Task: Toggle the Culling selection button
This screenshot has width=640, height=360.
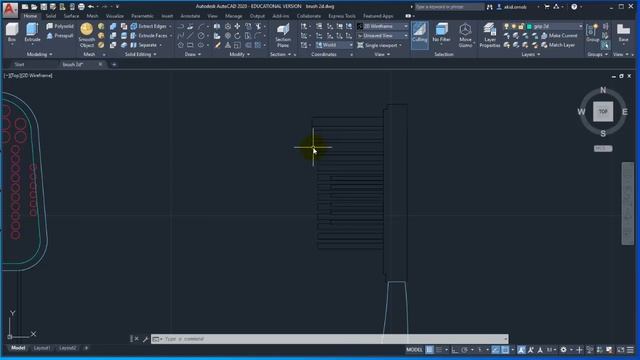Action: [x=419, y=35]
